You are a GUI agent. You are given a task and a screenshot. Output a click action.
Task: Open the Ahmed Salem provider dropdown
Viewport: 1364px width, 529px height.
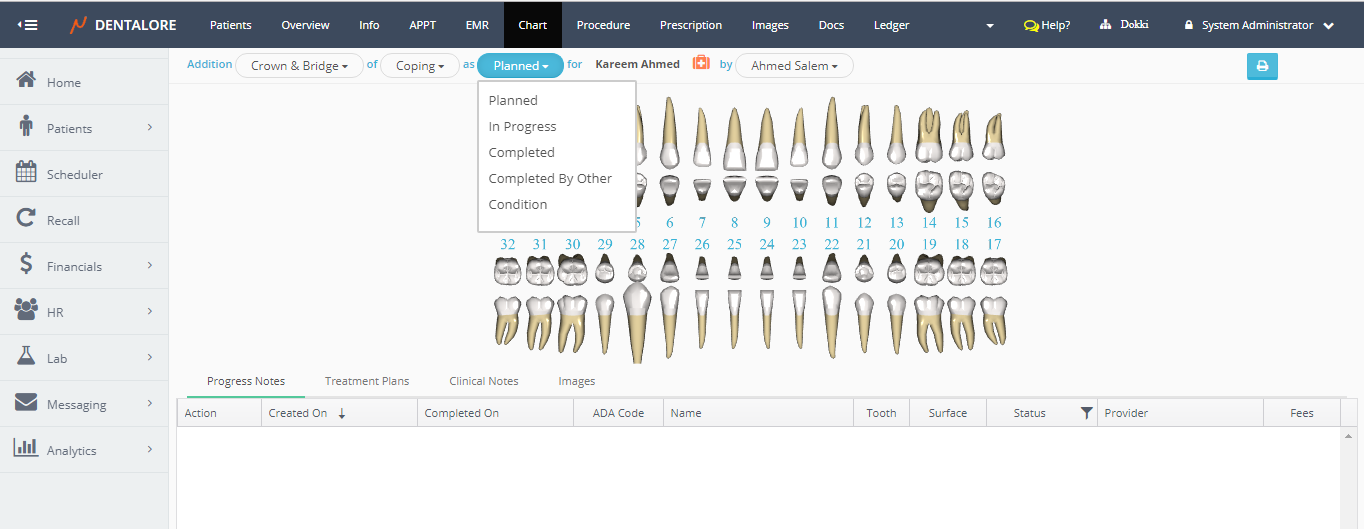click(794, 66)
